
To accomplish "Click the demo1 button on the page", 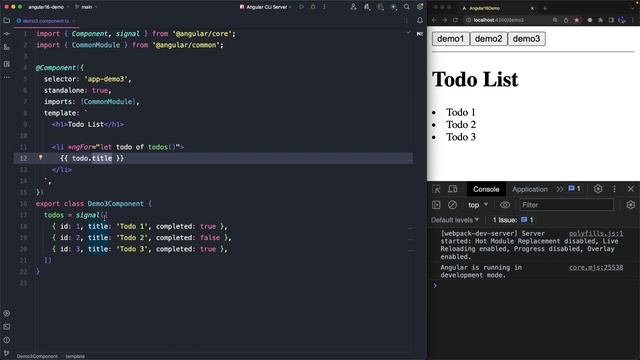I will point(450,39).
